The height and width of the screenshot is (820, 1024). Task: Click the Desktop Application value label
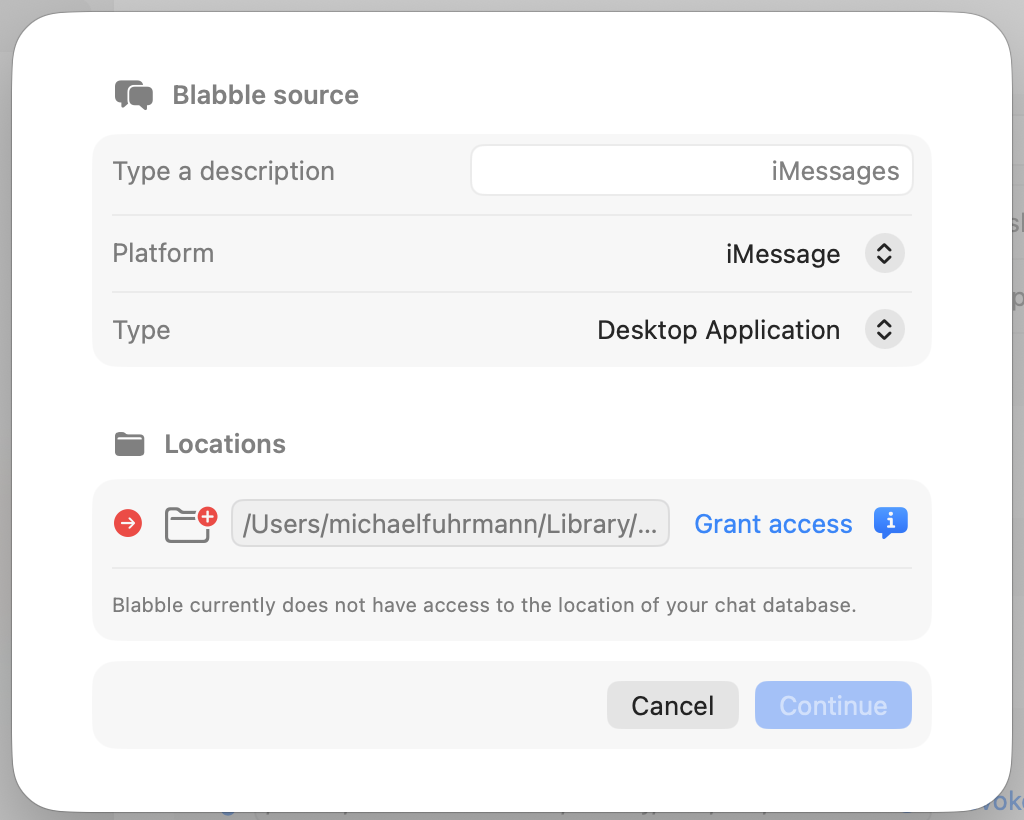[718, 329]
